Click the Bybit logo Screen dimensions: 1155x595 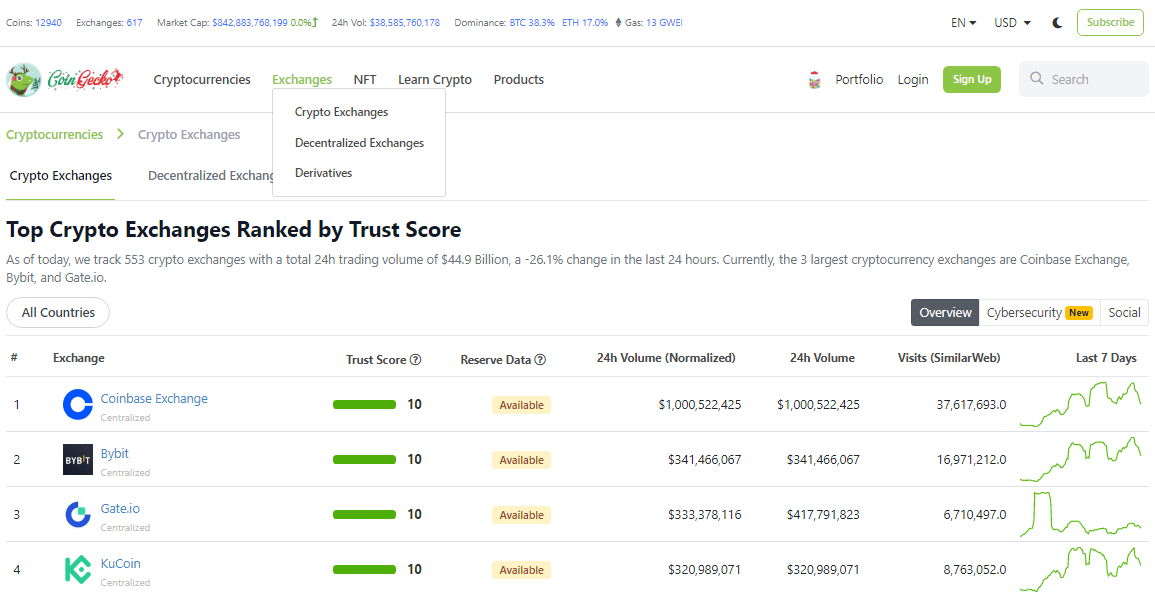(x=77, y=460)
